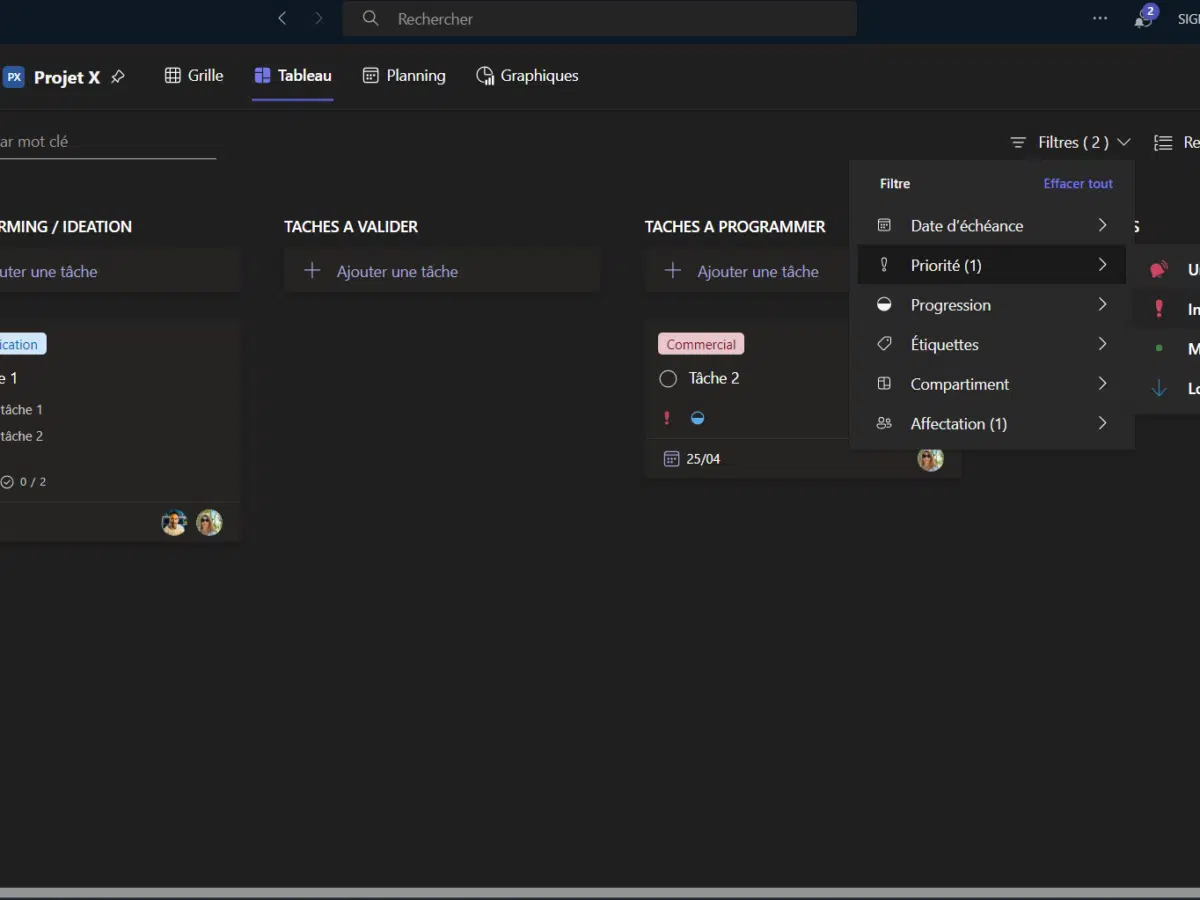Expand the Date d'échéance filter submenu
Viewport: 1200px width, 900px height.
pyautogui.click(x=991, y=226)
